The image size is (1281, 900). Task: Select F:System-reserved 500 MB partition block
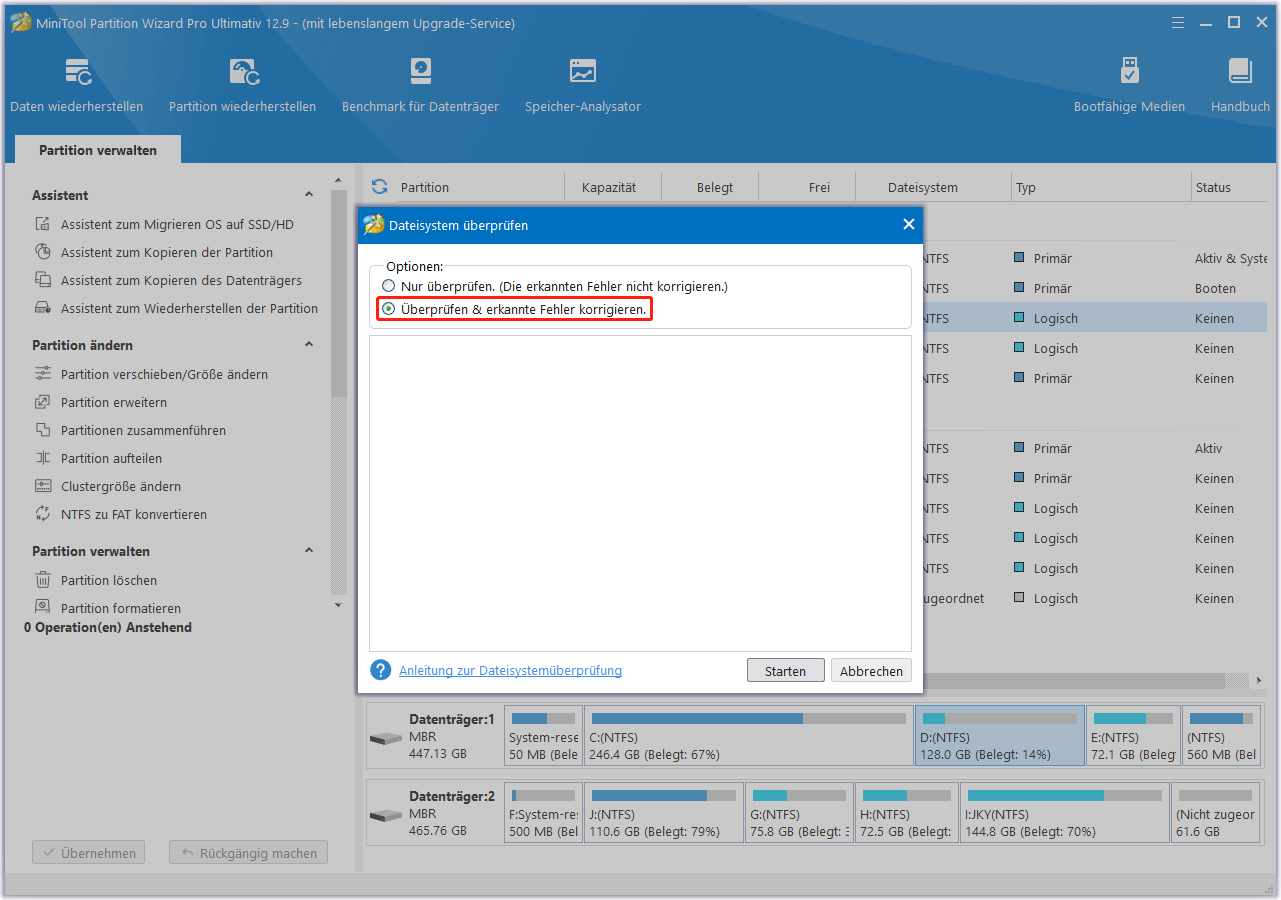tap(543, 812)
